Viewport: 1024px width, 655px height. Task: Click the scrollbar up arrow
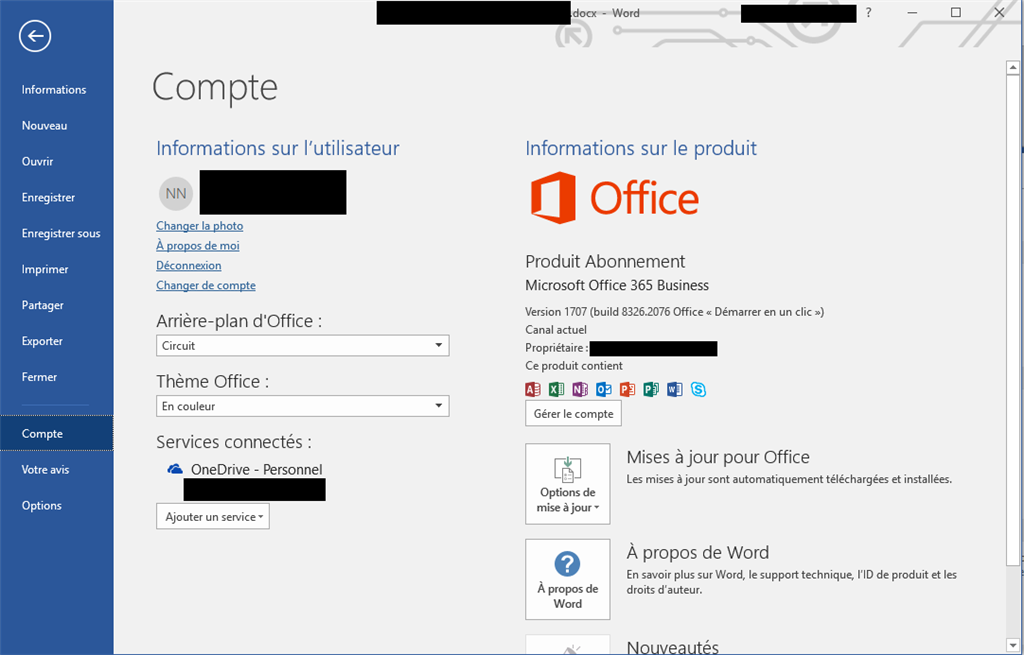point(1013,67)
